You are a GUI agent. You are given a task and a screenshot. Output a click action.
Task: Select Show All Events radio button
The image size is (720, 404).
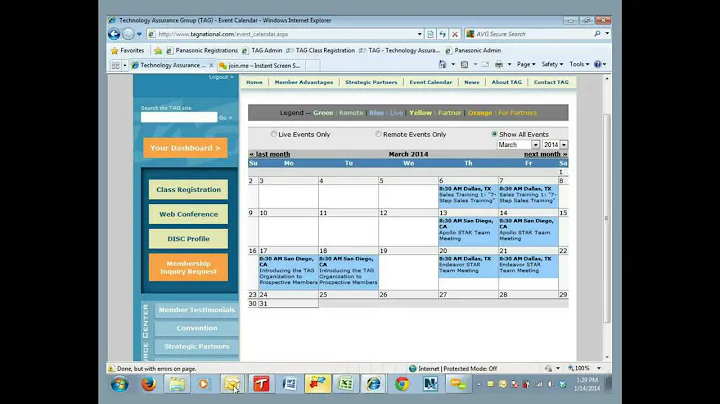point(495,134)
